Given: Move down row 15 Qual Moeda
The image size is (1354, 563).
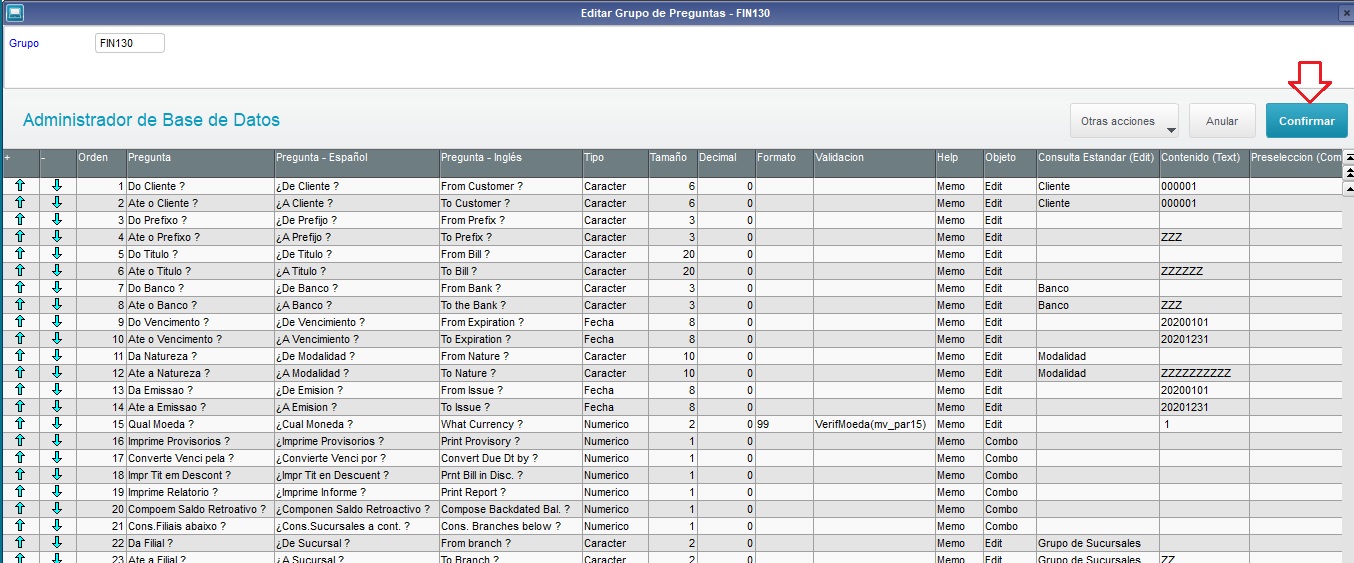Looking at the screenshot, I should [56, 424].
